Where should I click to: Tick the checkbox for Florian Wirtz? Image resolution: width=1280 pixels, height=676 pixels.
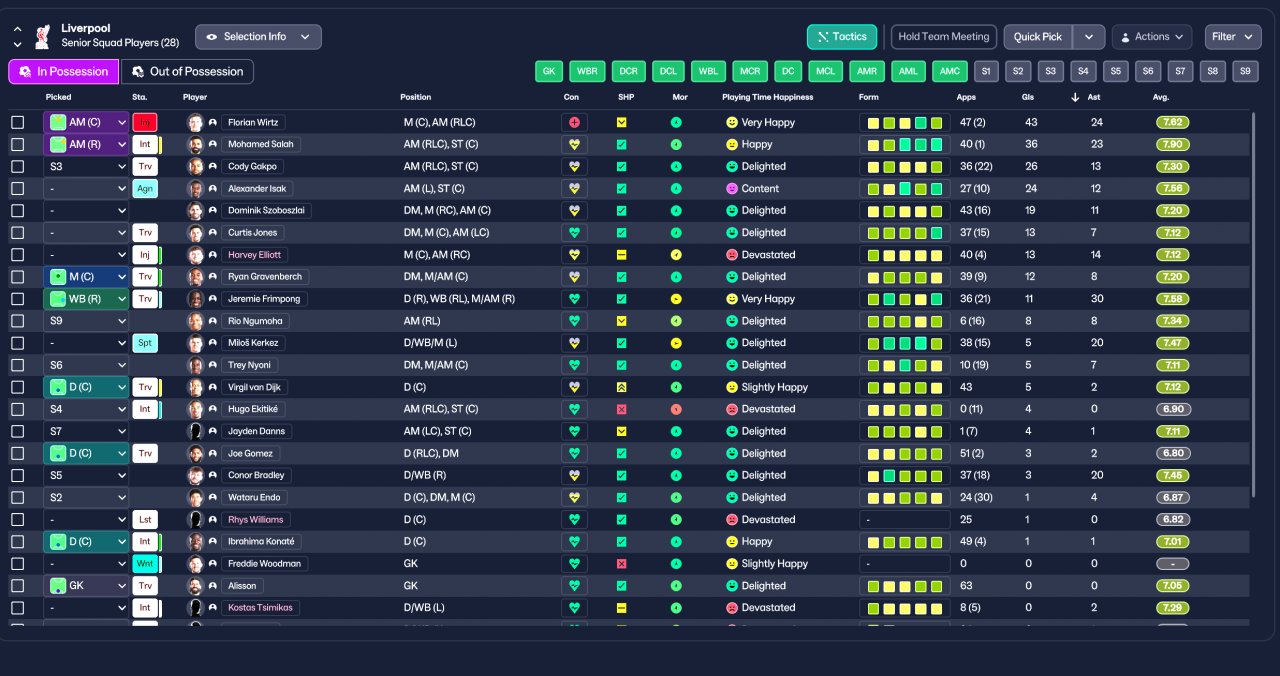click(x=17, y=122)
